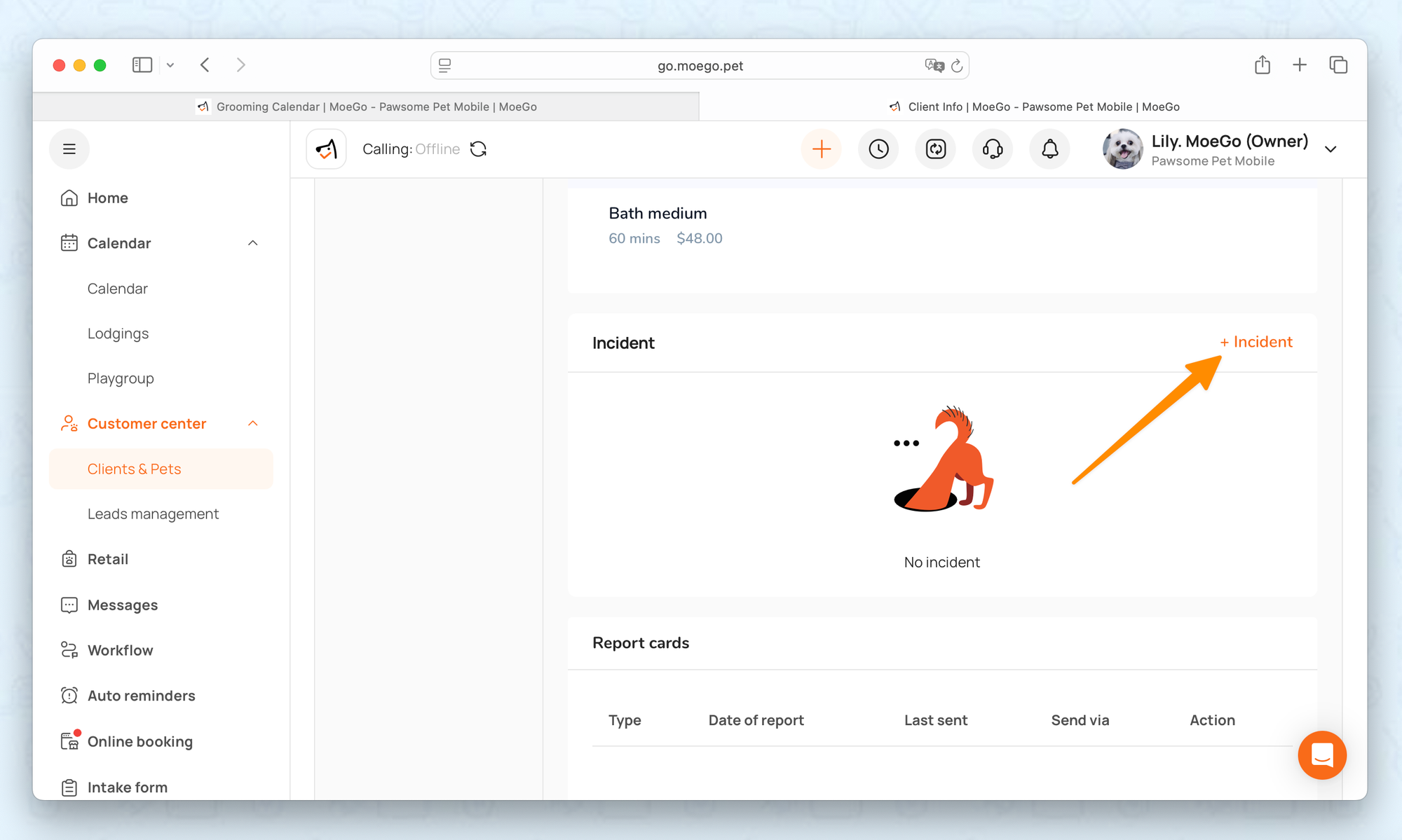Go to Lodgings in sidebar

(x=118, y=333)
